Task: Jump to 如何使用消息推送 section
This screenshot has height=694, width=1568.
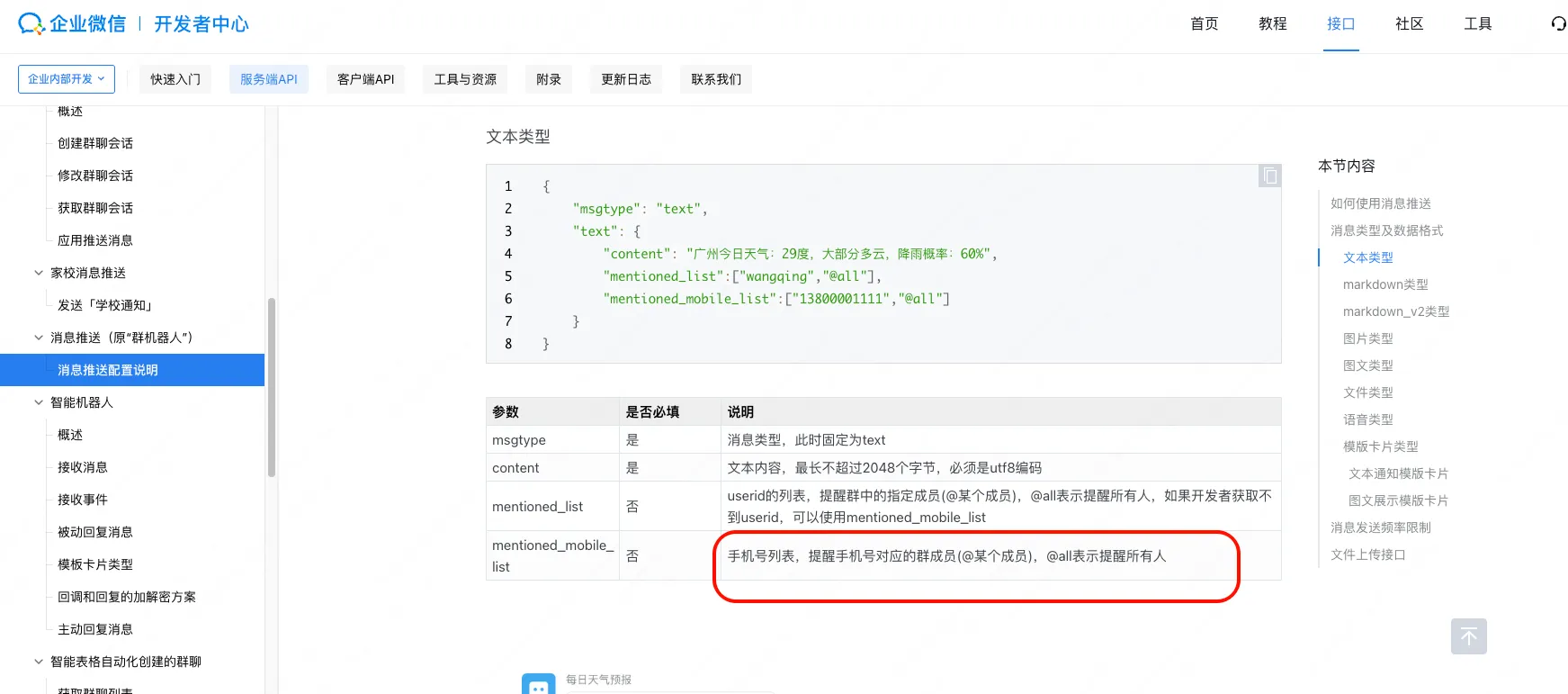Action: (x=1381, y=203)
